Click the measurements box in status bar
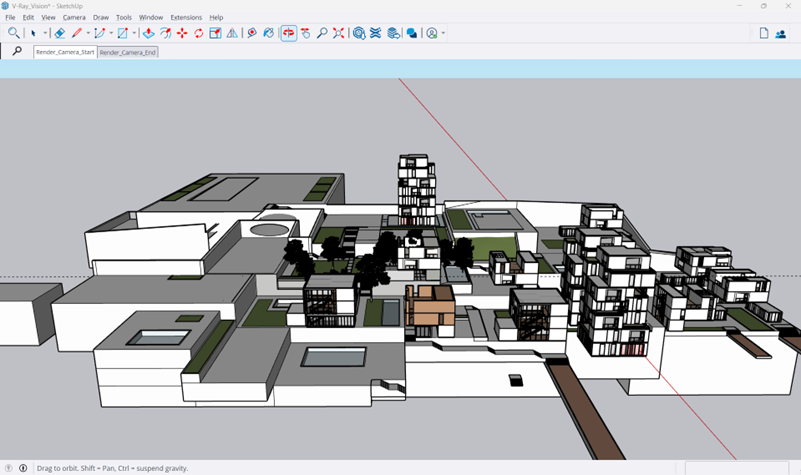 (736, 468)
